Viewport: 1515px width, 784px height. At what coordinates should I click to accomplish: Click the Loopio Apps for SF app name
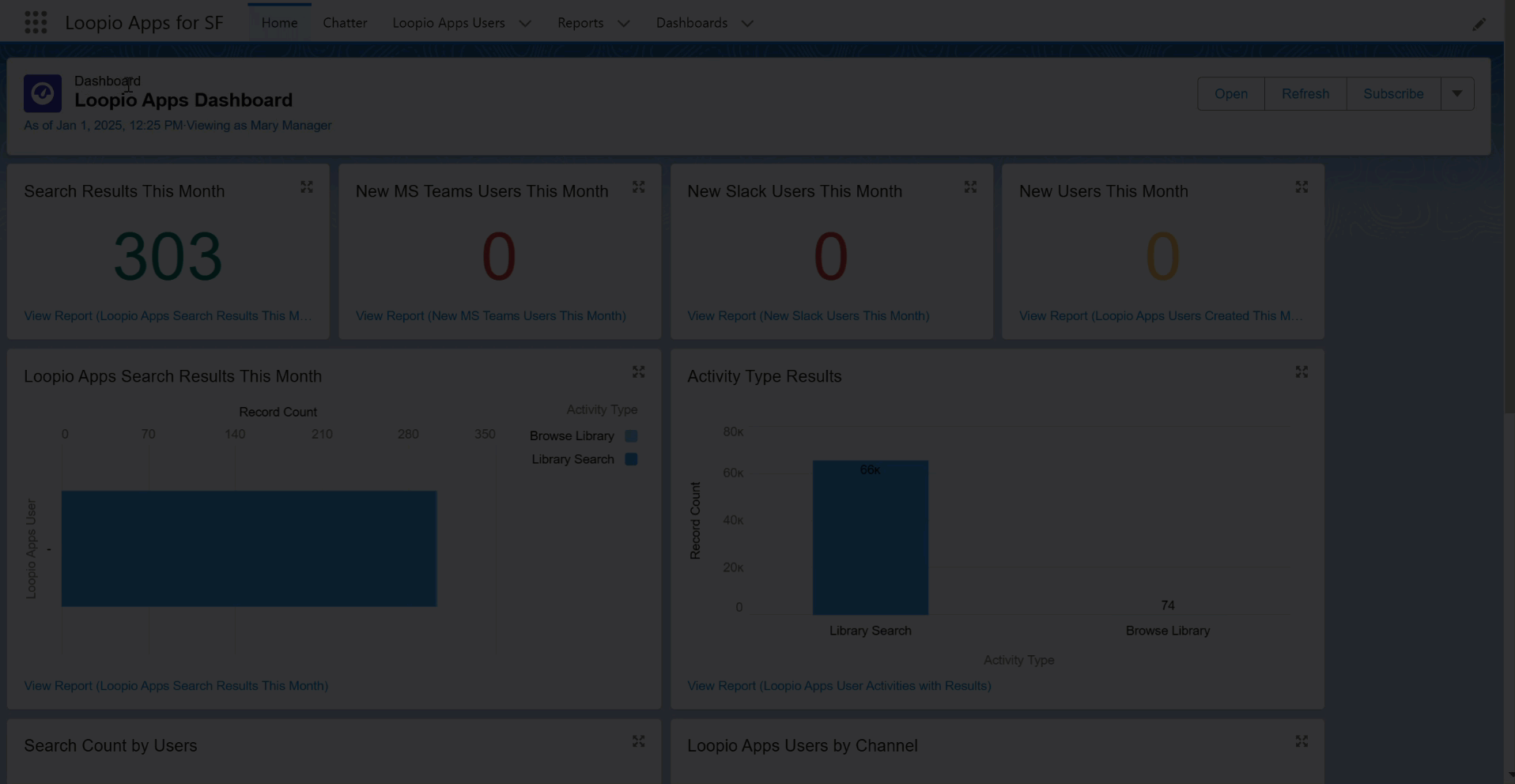[144, 23]
